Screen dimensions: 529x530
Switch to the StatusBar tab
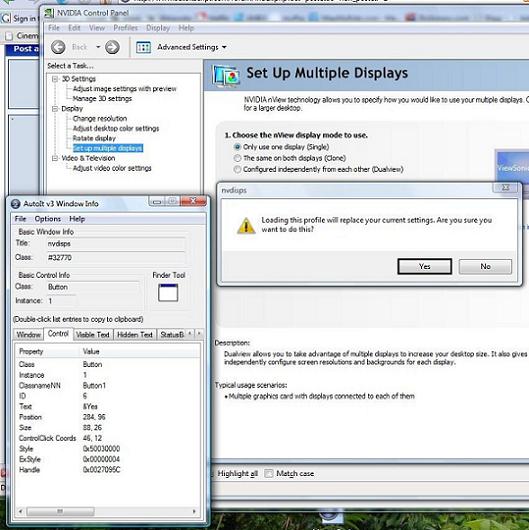(172, 335)
